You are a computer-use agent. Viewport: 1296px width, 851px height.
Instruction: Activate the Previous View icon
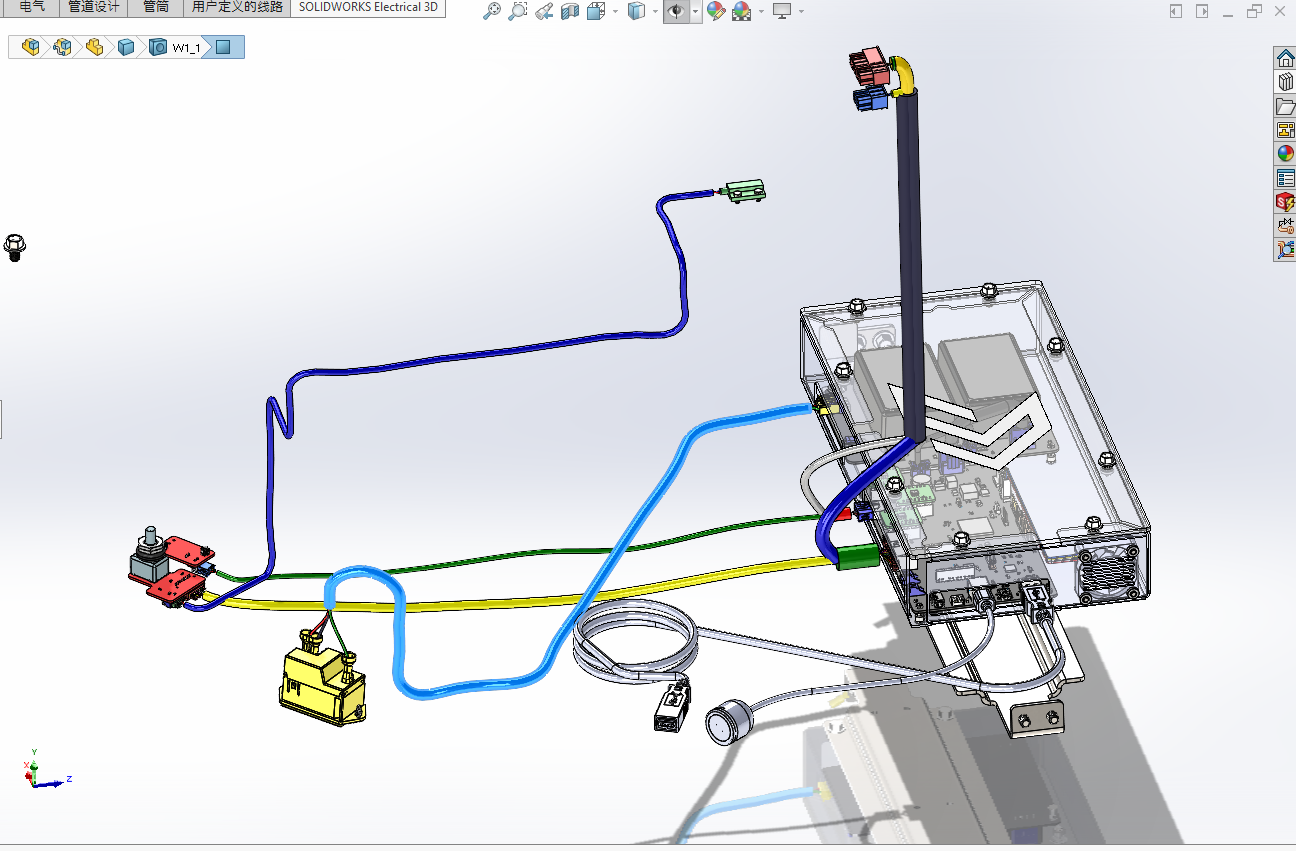coord(544,12)
